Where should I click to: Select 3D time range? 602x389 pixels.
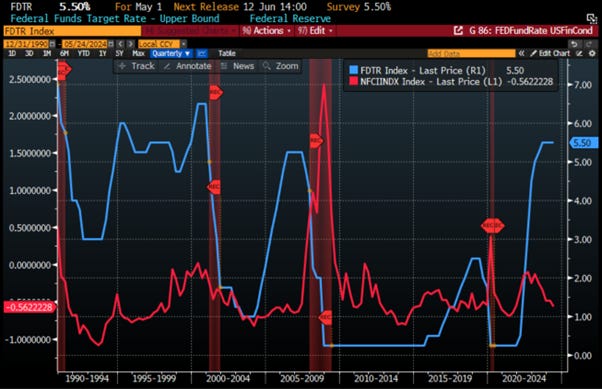coord(29,53)
